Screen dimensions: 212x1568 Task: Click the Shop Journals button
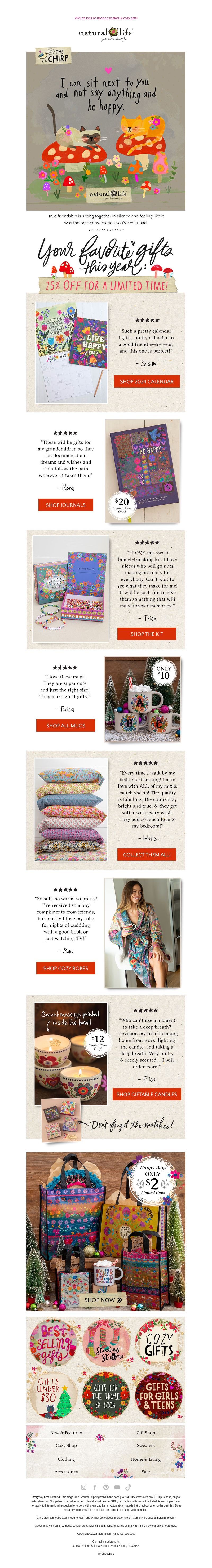tap(66, 505)
